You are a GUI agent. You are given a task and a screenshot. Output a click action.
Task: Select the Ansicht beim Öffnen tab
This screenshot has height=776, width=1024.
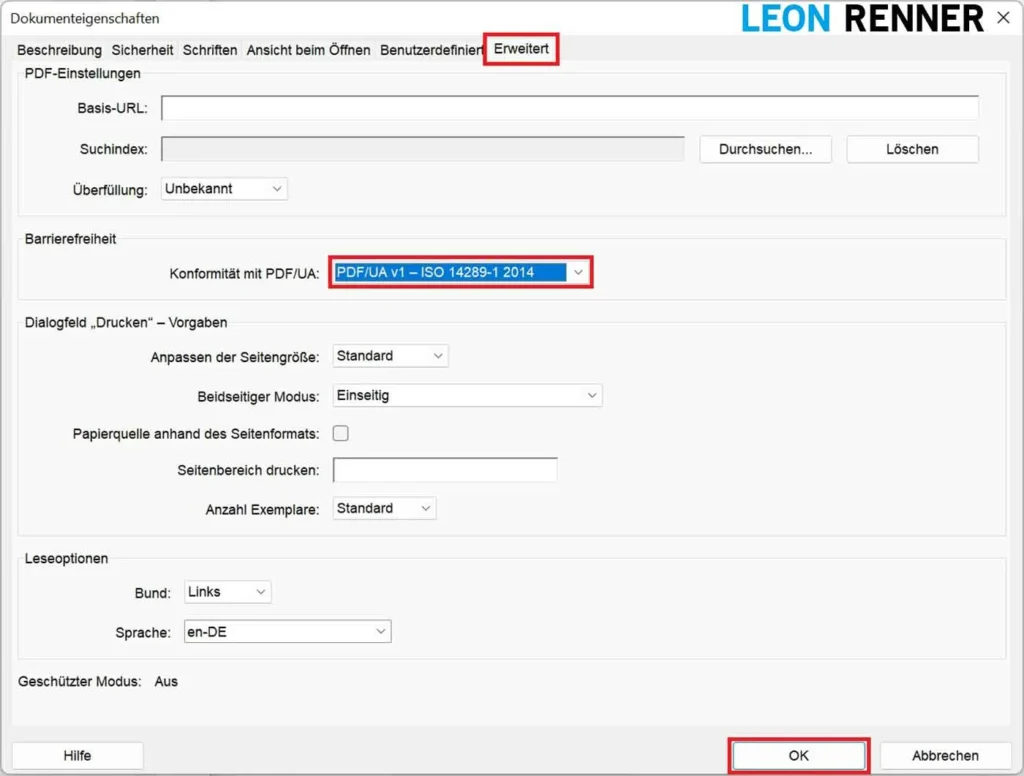coord(308,50)
